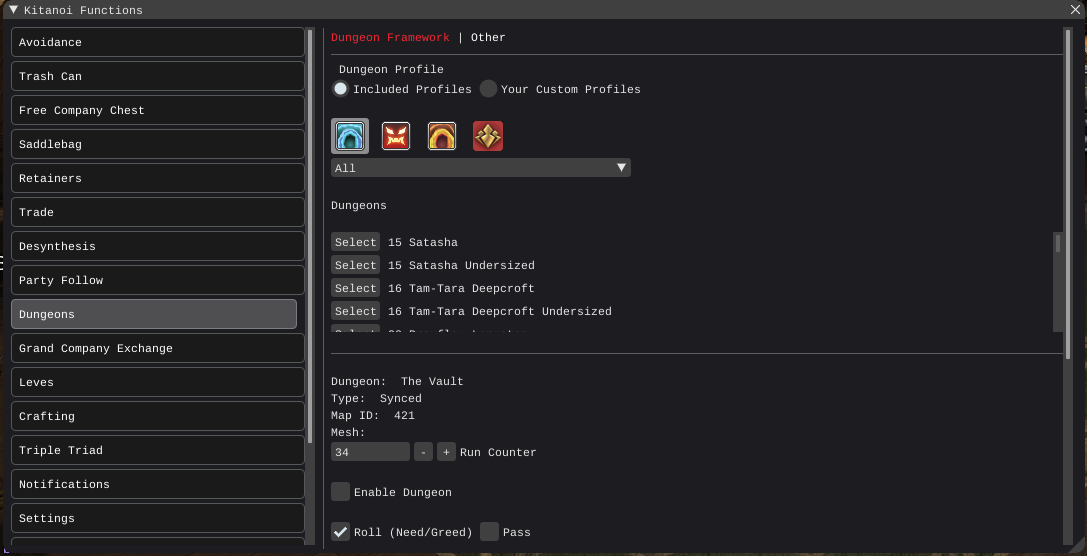
Task: Close the Kitanoi Functions window
Action: pos(1076,10)
